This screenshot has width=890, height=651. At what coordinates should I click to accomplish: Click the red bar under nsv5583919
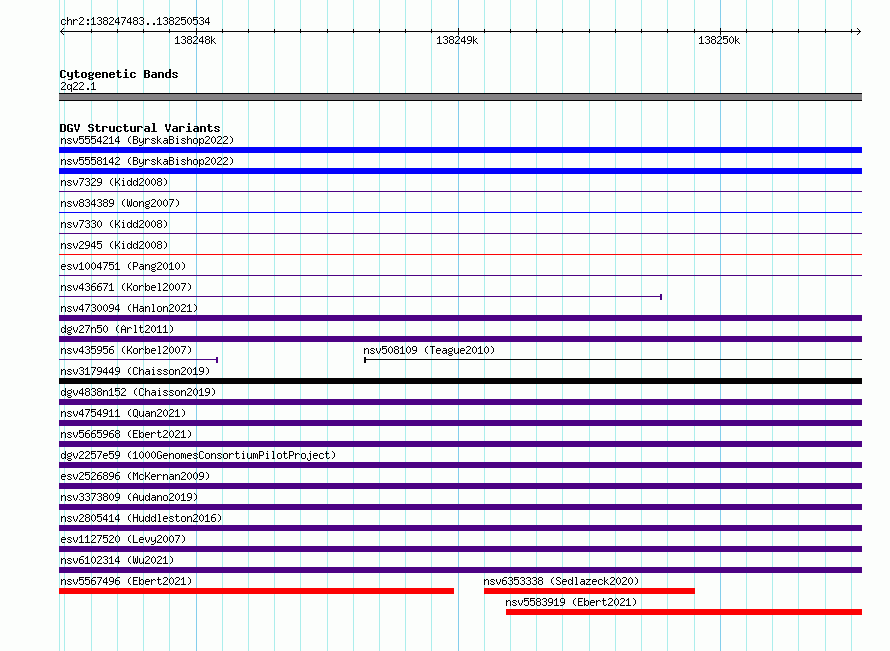tap(684, 612)
